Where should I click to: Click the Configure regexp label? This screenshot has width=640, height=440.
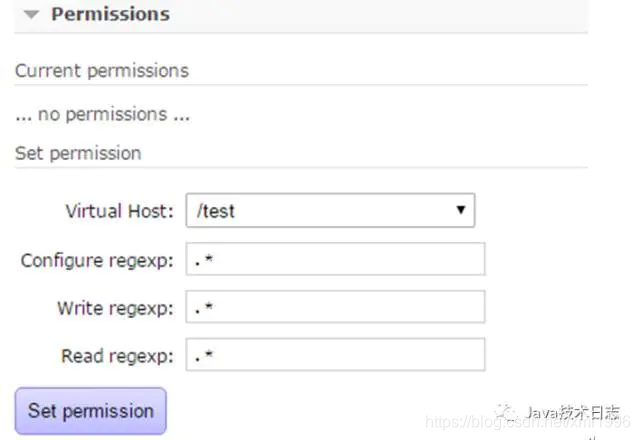coord(97,260)
